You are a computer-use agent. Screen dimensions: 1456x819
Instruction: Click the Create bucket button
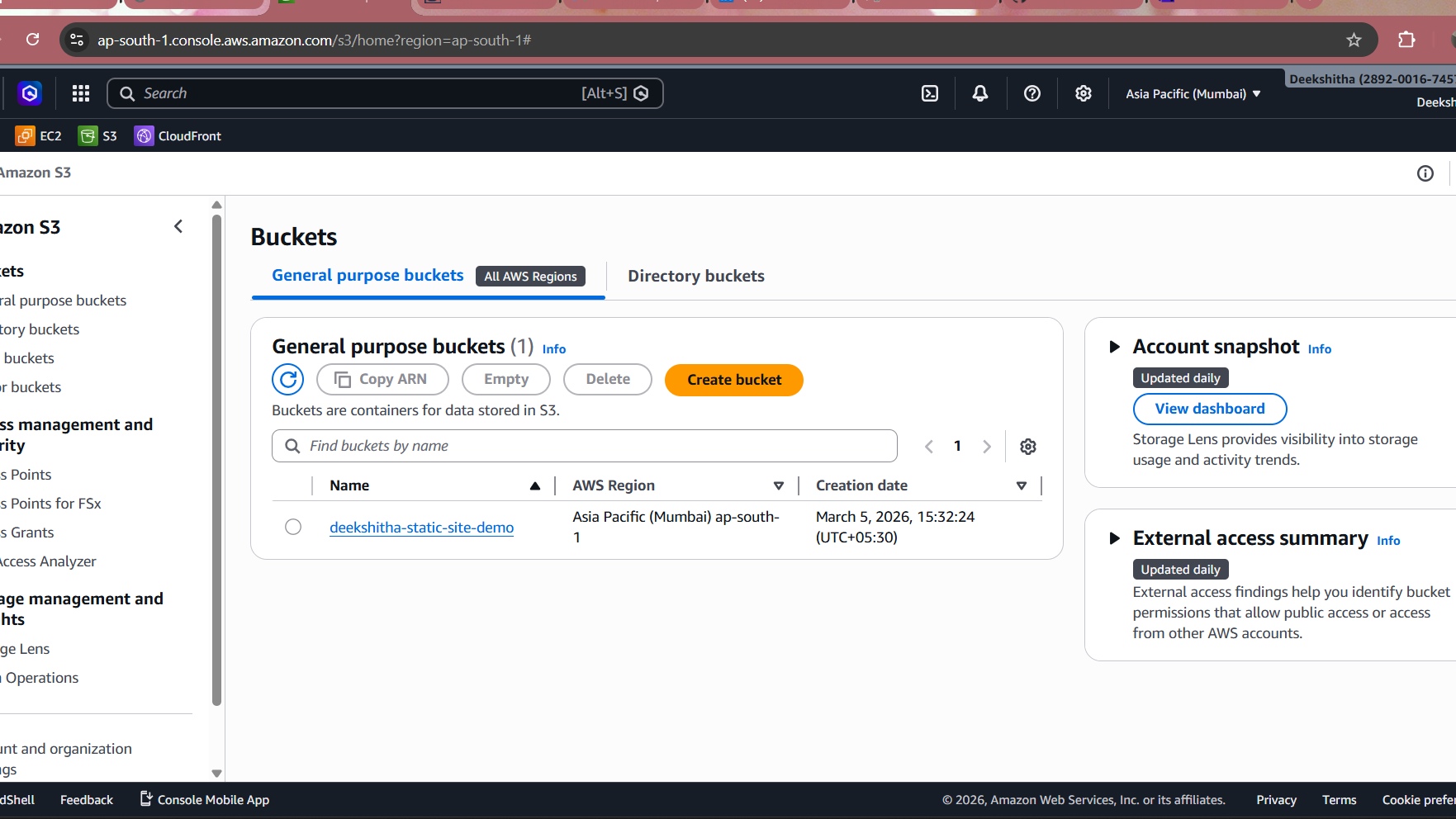point(733,380)
